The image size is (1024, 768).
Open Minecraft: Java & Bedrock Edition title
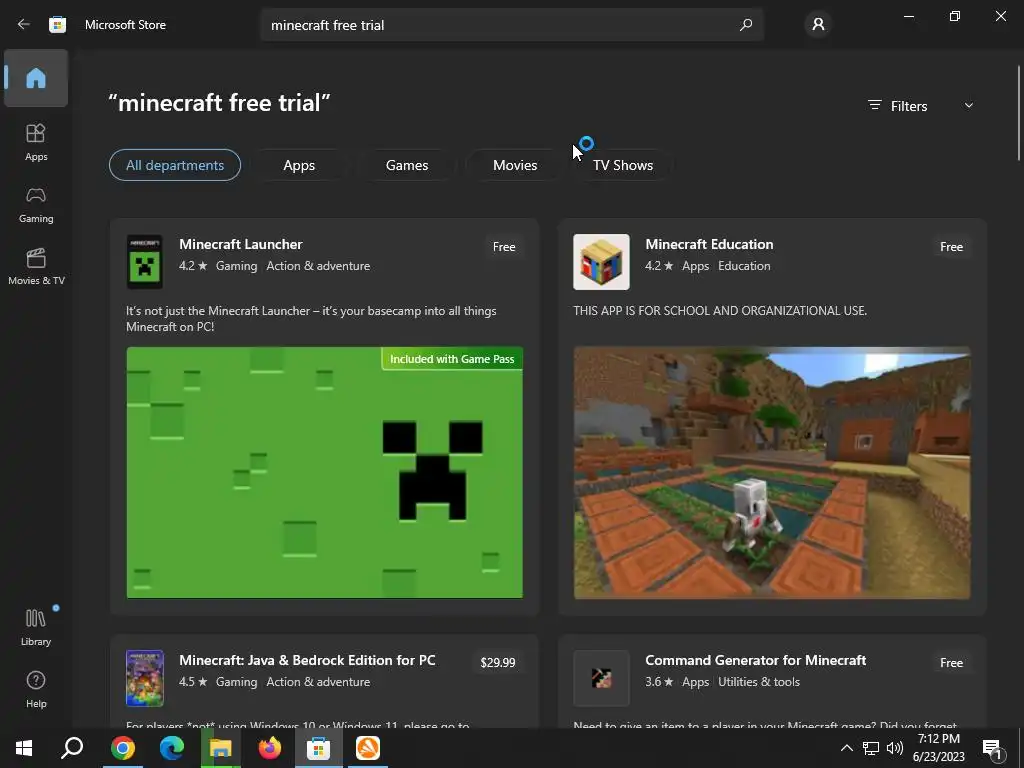point(307,660)
